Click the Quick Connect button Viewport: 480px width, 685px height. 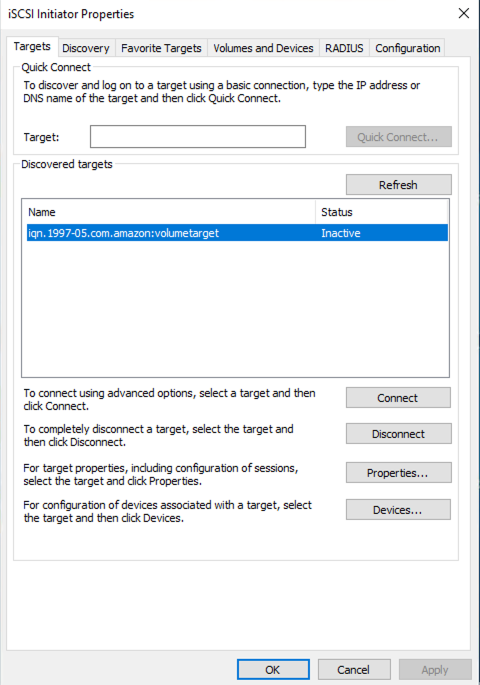(398, 137)
